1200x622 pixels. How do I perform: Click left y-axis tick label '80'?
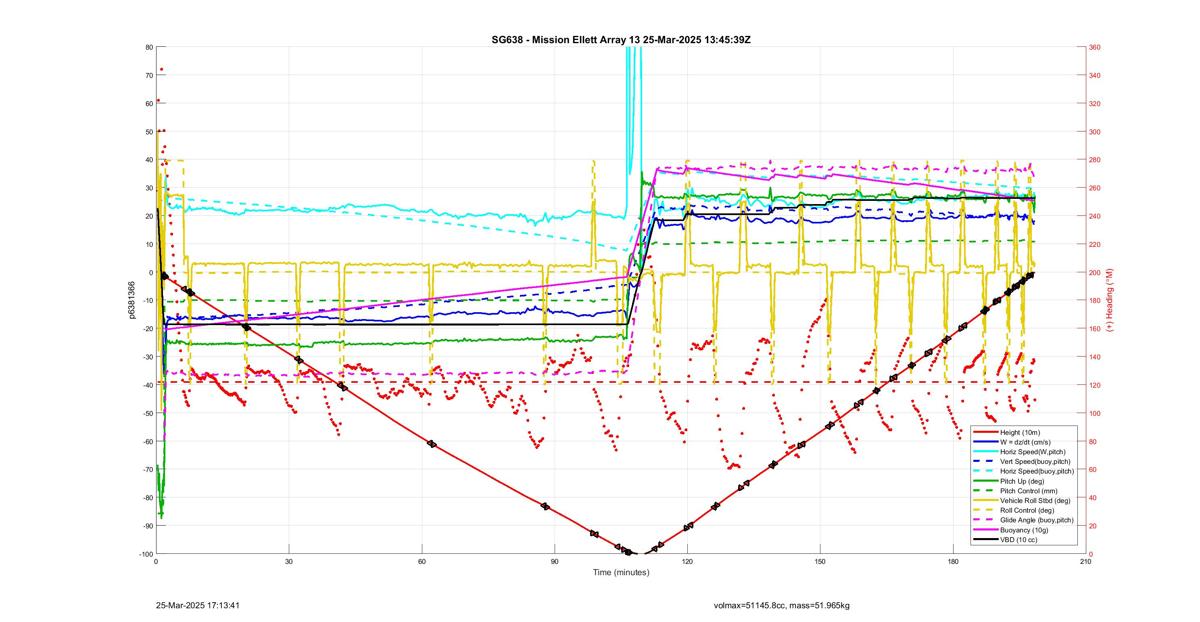pos(149,47)
